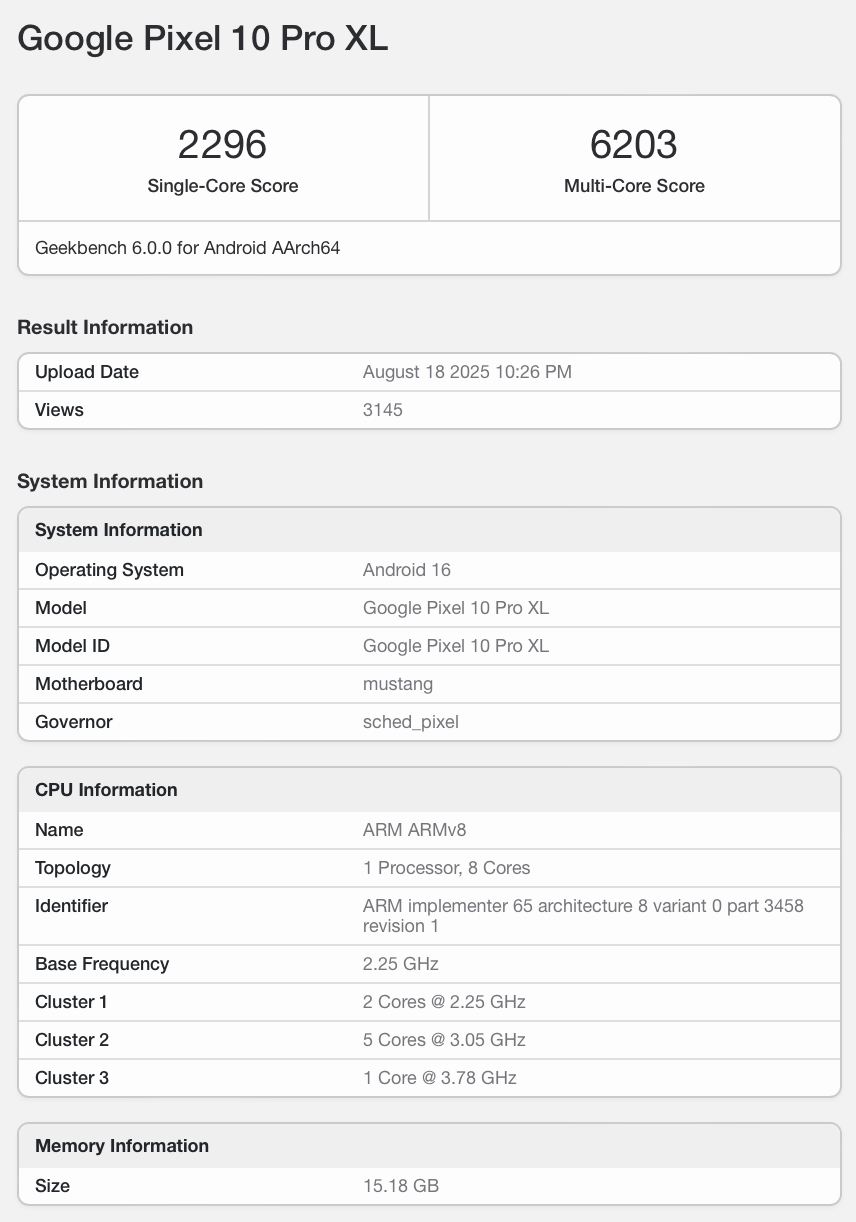
Task: Select the Operating System label
Action: pyautogui.click(x=109, y=570)
